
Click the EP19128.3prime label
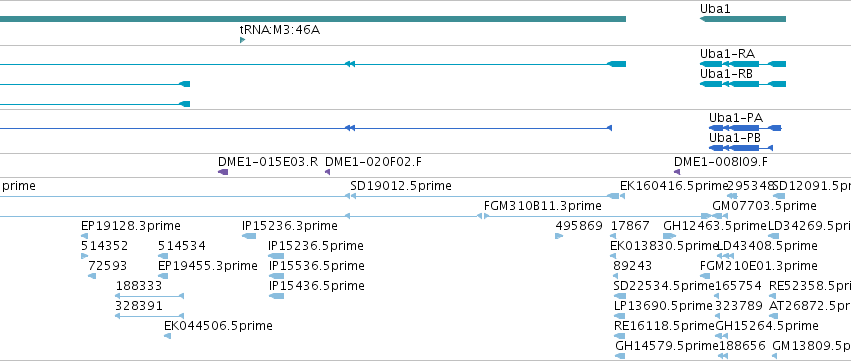[x=131, y=226]
